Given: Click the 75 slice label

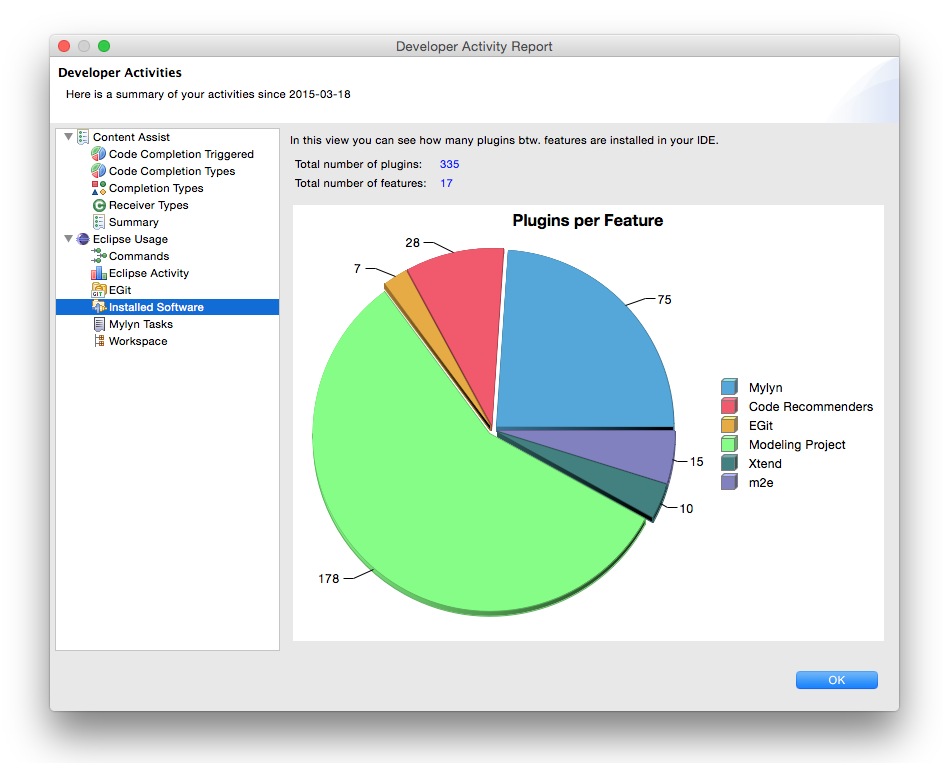Looking at the screenshot, I should (x=665, y=299).
